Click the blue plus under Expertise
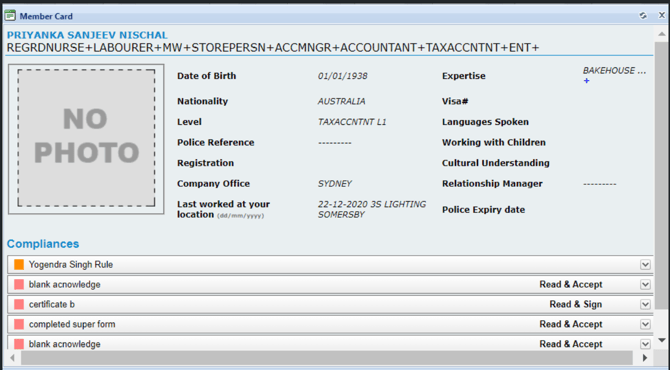Image resolution: width=670 pixels, height=370 pixels. 587,81
